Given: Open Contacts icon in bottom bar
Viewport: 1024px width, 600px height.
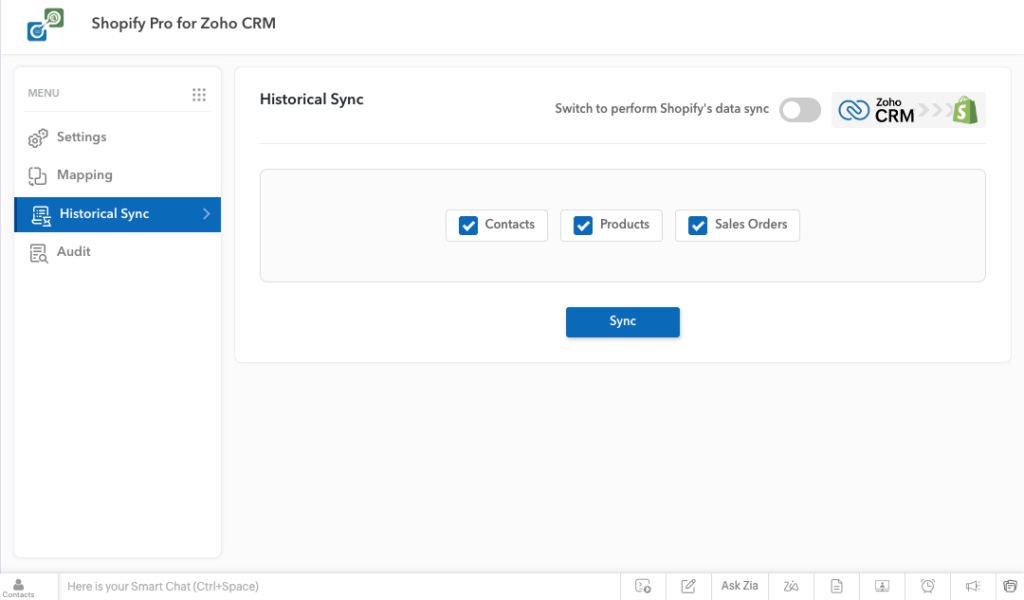Looking at the screenshot, I should [x=18, y=588].
